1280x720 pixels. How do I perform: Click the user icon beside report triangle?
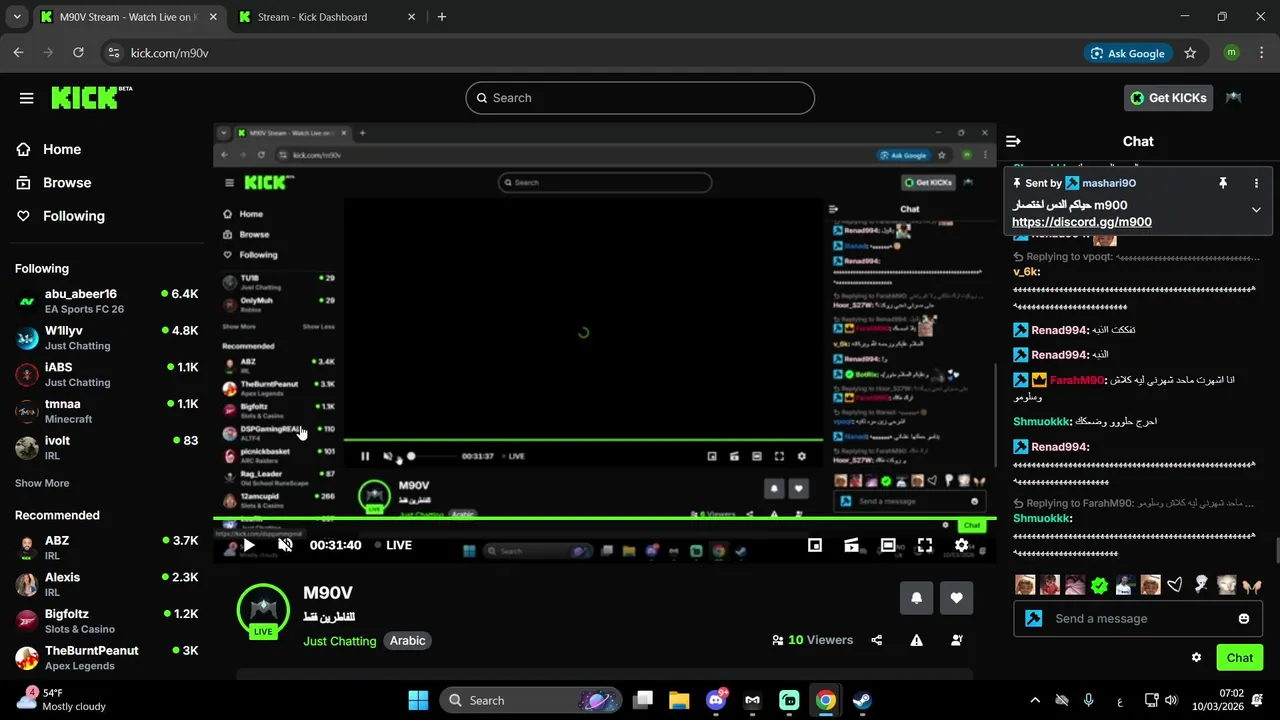point(956,640)
